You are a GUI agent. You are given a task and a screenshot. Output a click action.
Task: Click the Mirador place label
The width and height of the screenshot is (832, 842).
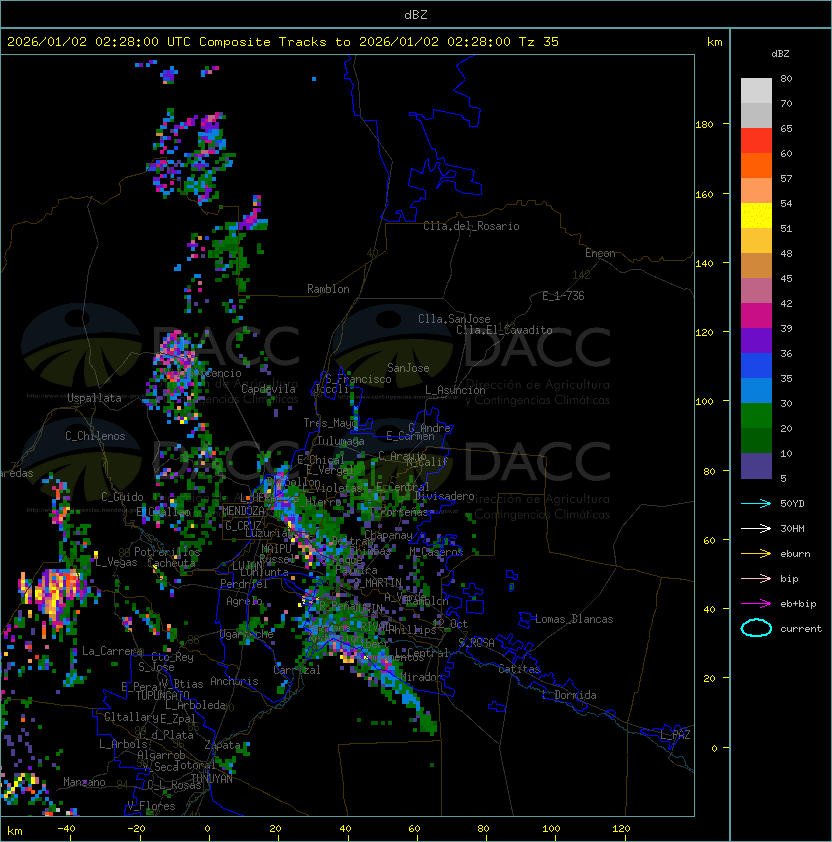pos(423,677)
